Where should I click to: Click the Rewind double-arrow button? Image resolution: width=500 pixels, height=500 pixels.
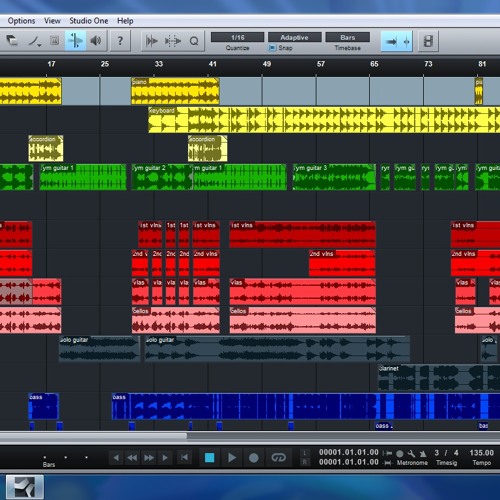coord(132,458)
